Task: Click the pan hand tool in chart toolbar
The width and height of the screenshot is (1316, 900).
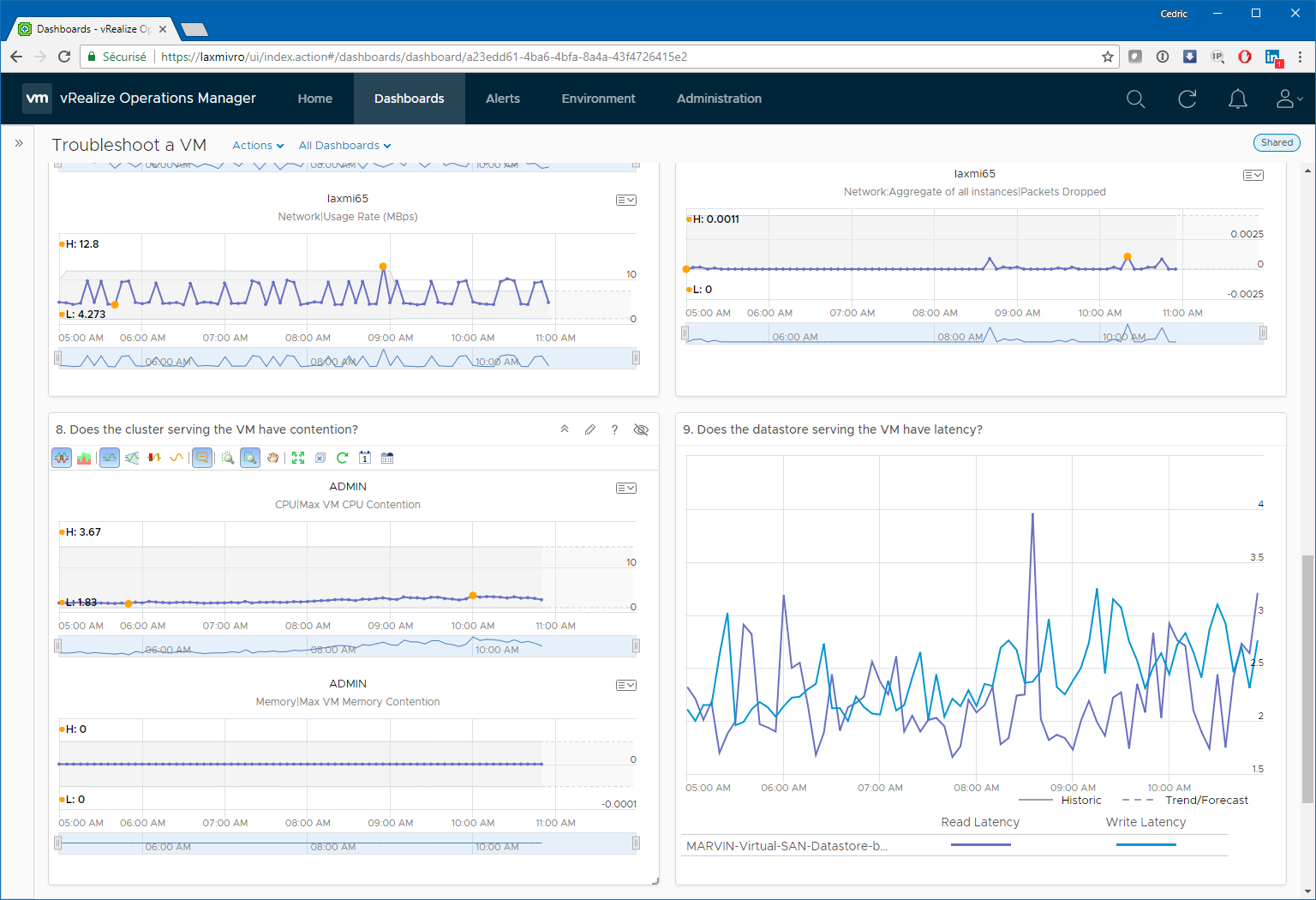Action: (x=272, y=458)
